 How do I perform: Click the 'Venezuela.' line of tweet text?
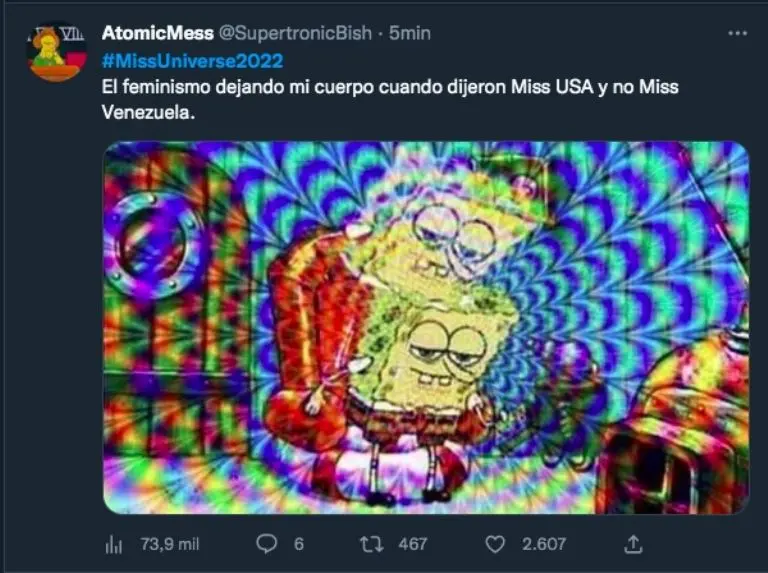tap(148, 113)
